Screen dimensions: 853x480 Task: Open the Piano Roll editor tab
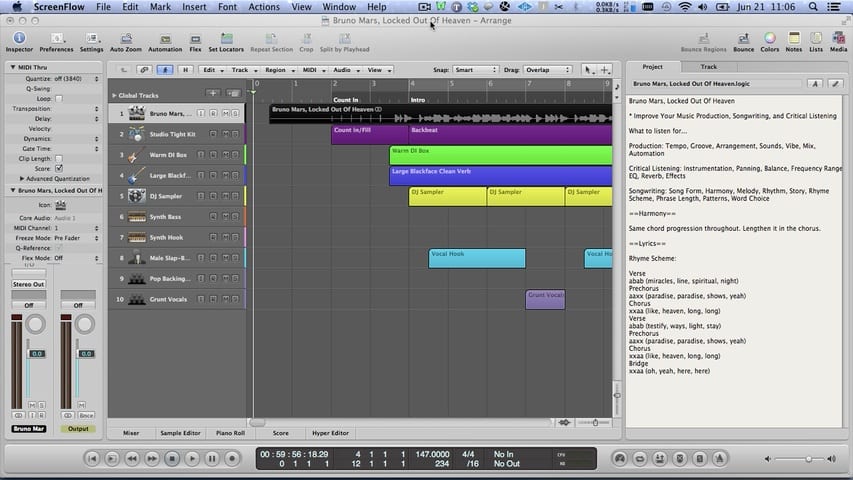[x=230, y=433]
